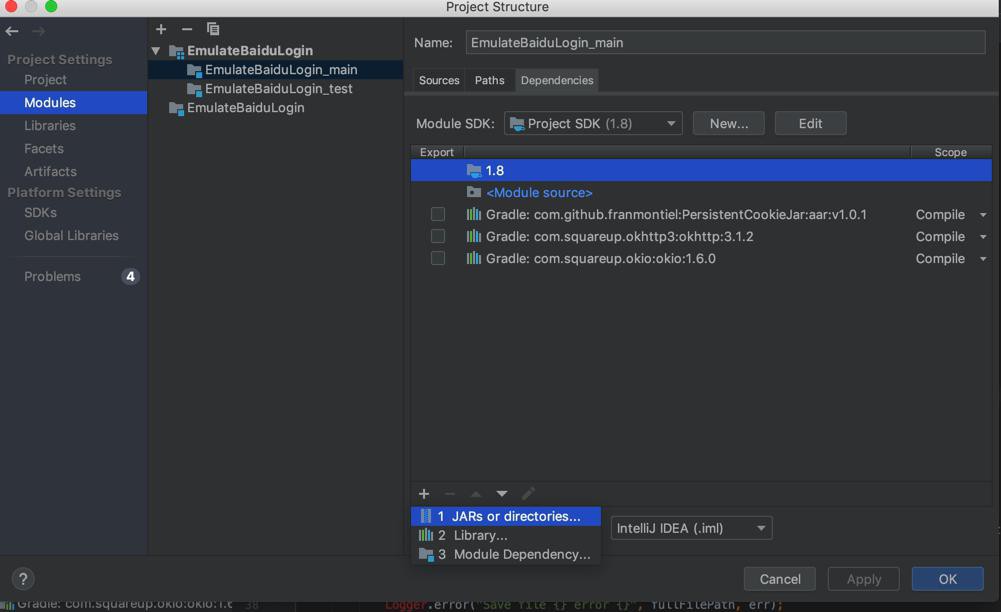Screen dimensions: 1001x612
Task: Cancel the Project Structure dialog
Action: click(779, 579)
